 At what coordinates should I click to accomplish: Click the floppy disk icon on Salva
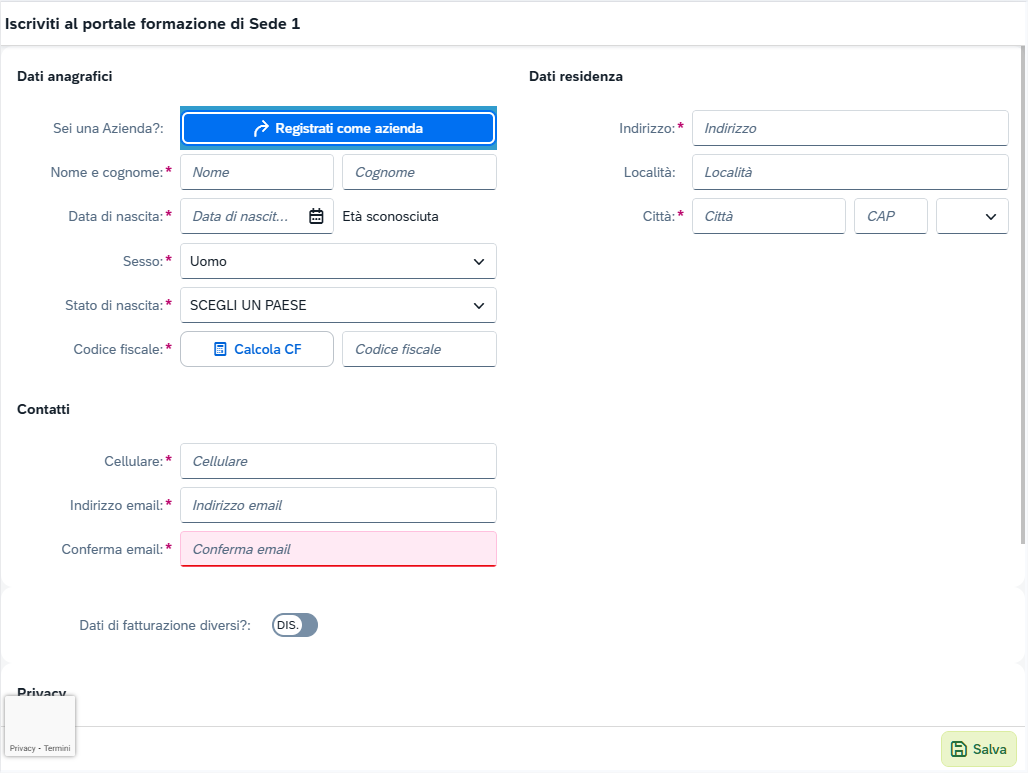(959, 749)
